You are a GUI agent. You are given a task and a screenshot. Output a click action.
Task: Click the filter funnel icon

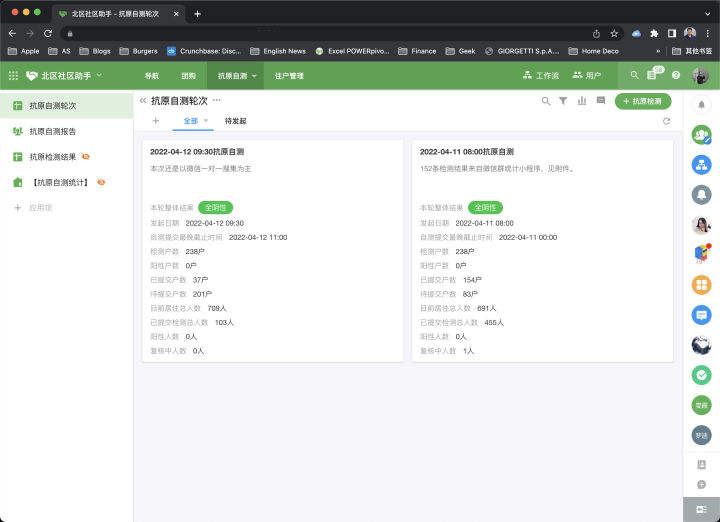tap(563, 101)
